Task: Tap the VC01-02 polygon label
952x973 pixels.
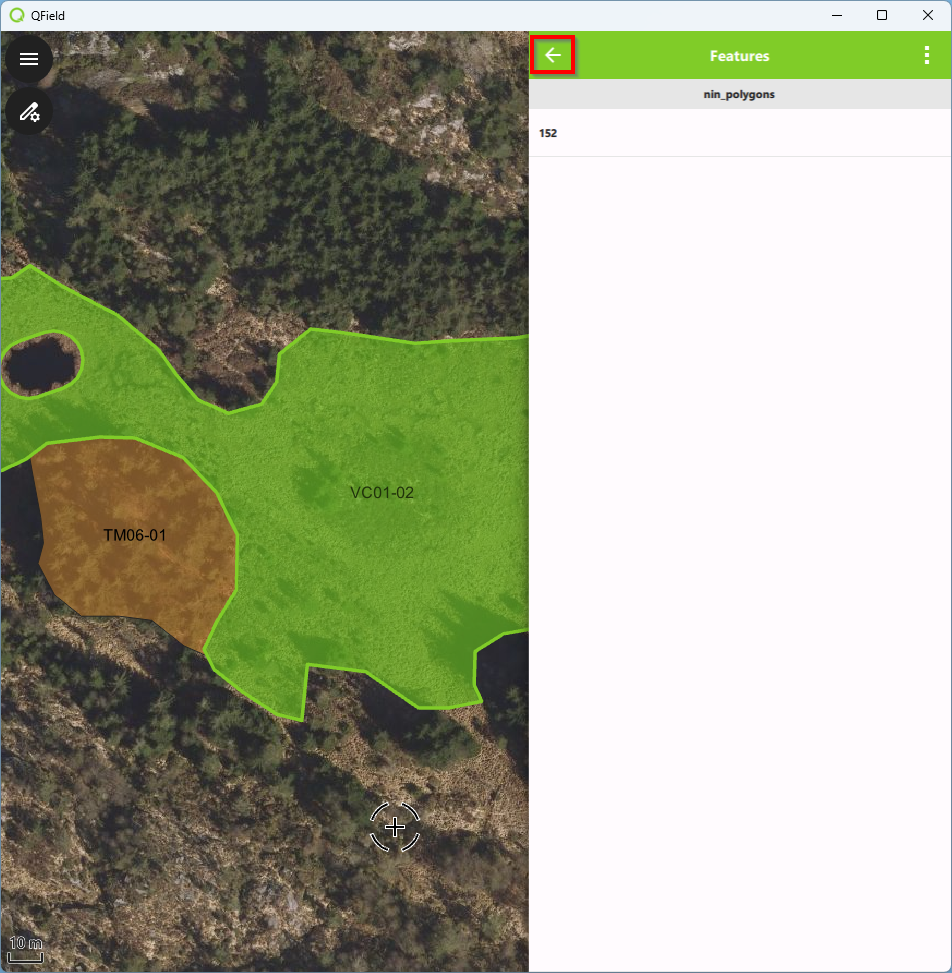Action: pyautogui.click(x=381, y=493)
